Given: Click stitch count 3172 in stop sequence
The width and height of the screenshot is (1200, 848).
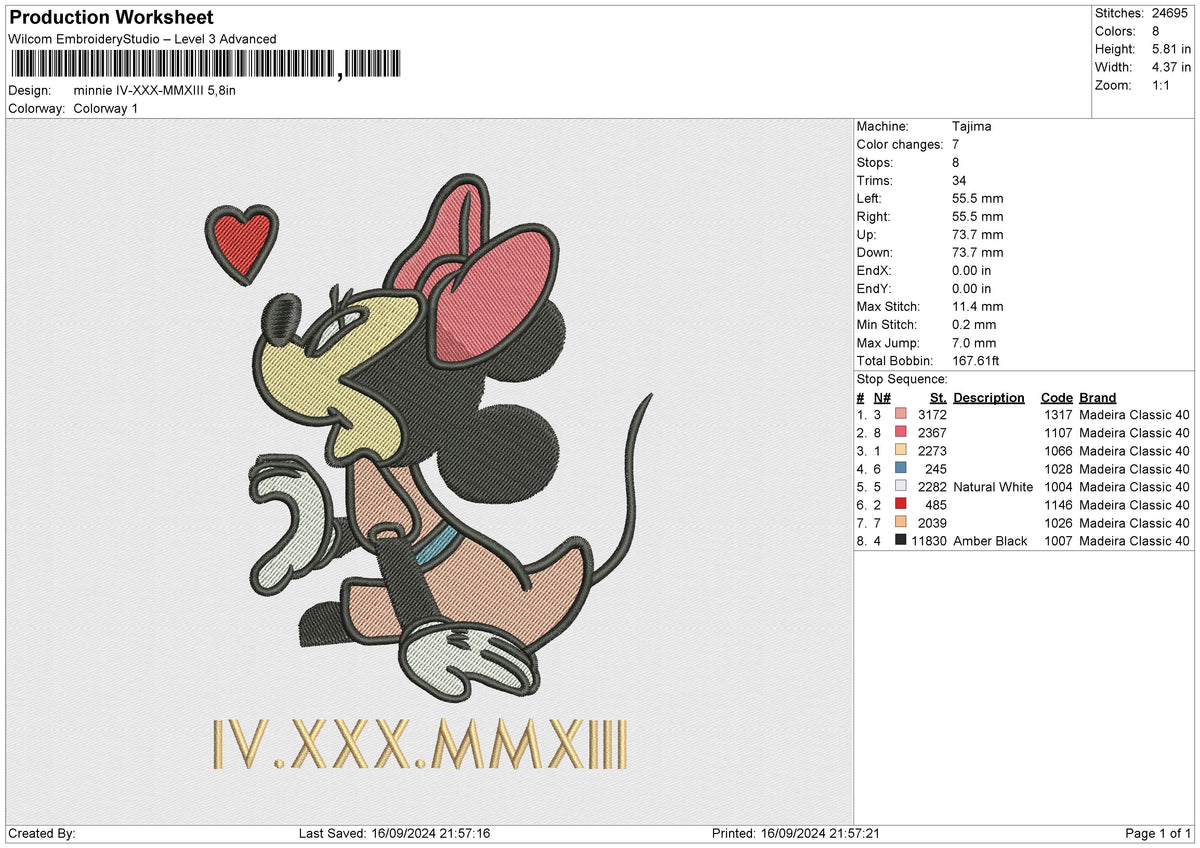Looking at the screenshot, I should [x=931, y=415].
